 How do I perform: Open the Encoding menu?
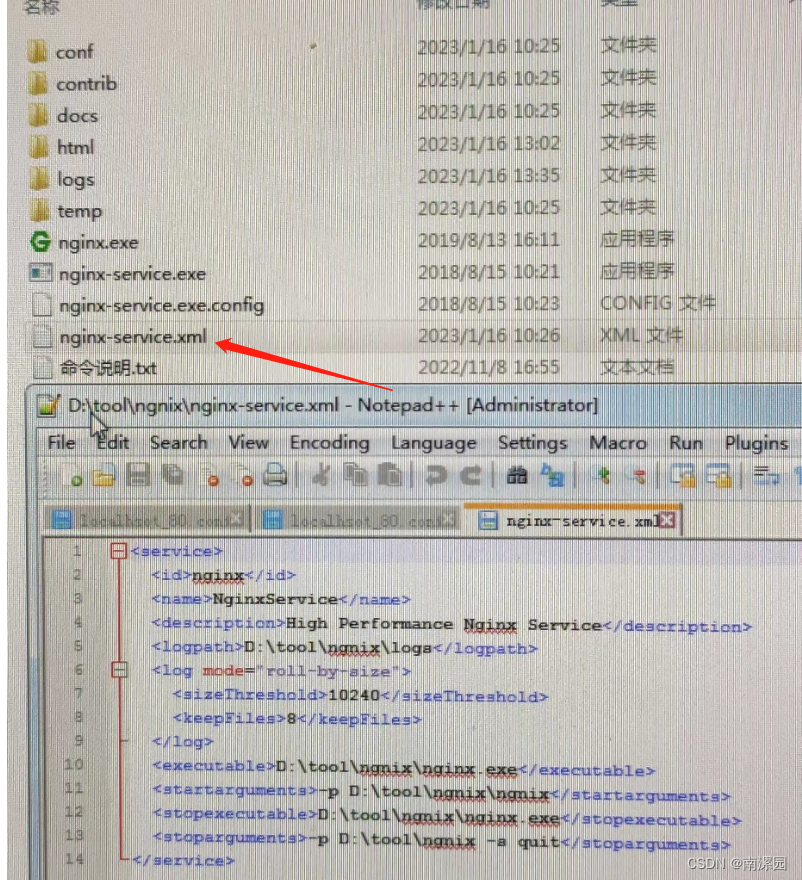[330, 443]
